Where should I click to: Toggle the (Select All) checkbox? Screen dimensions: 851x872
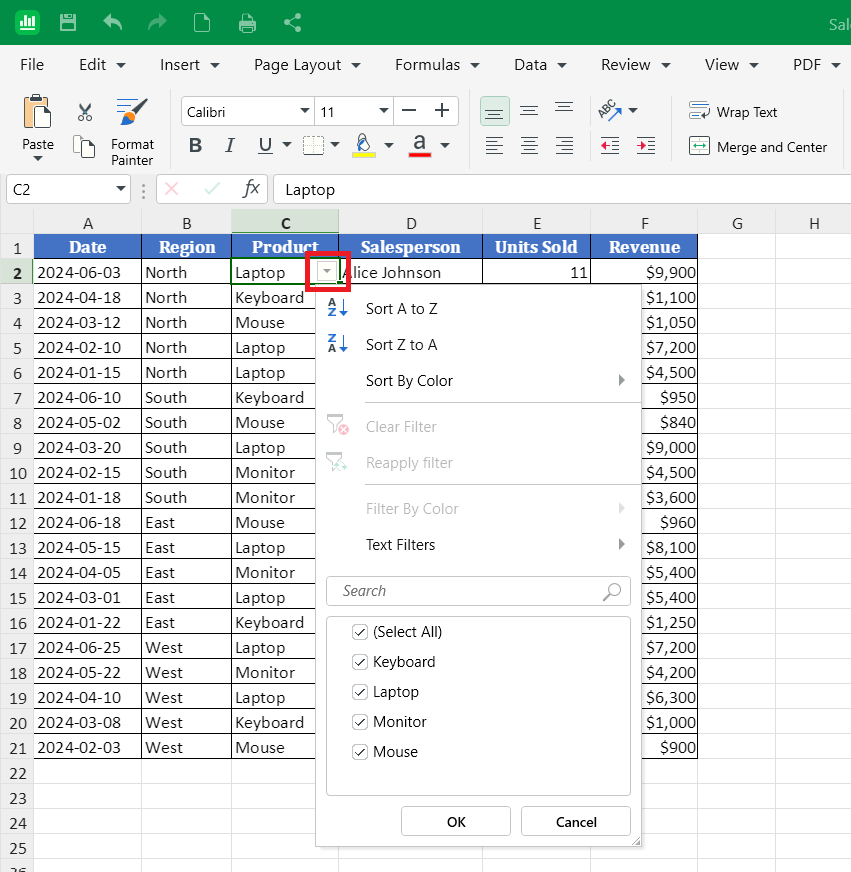(360, 632)
